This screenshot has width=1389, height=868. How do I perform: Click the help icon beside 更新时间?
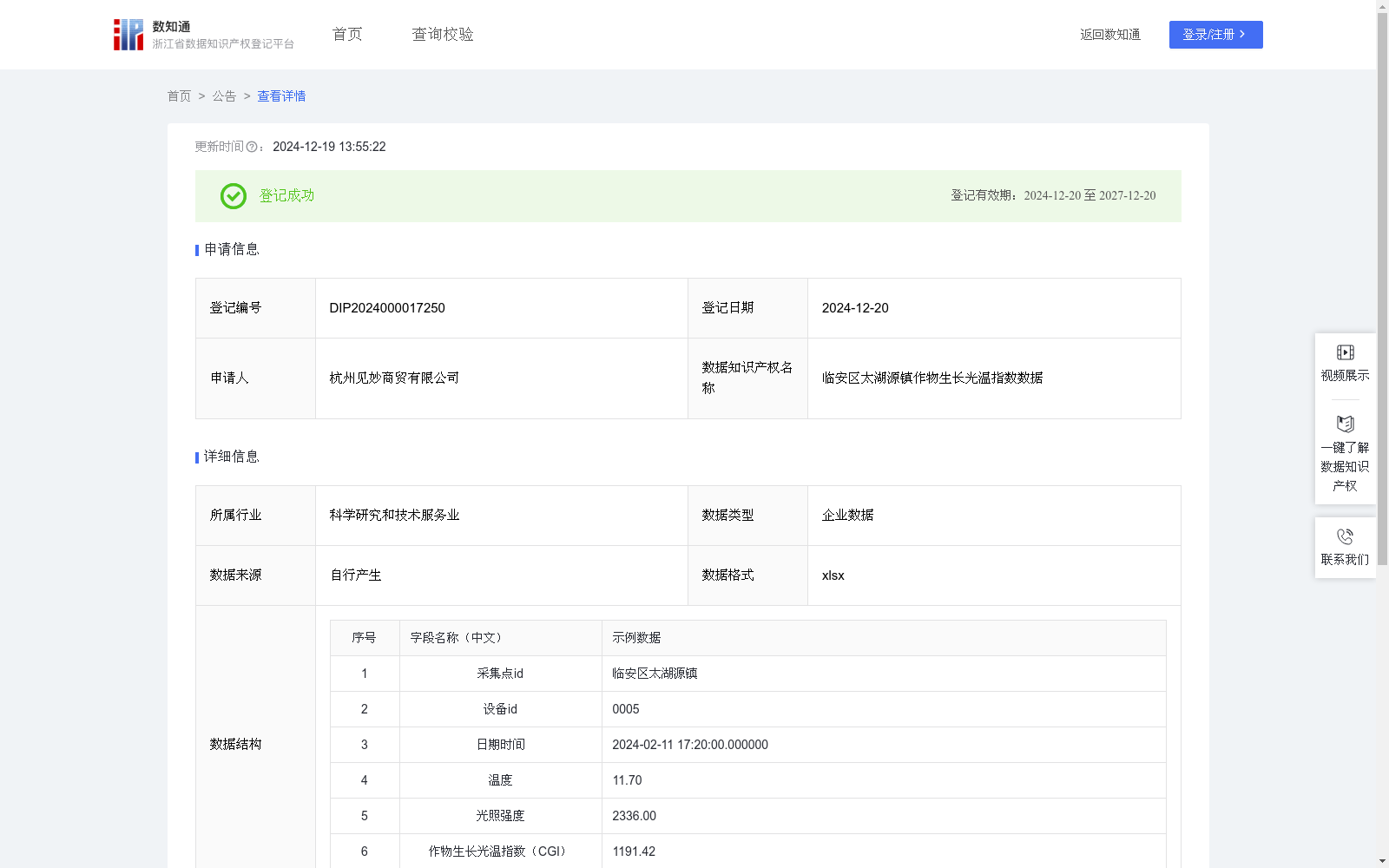point(252,148)
